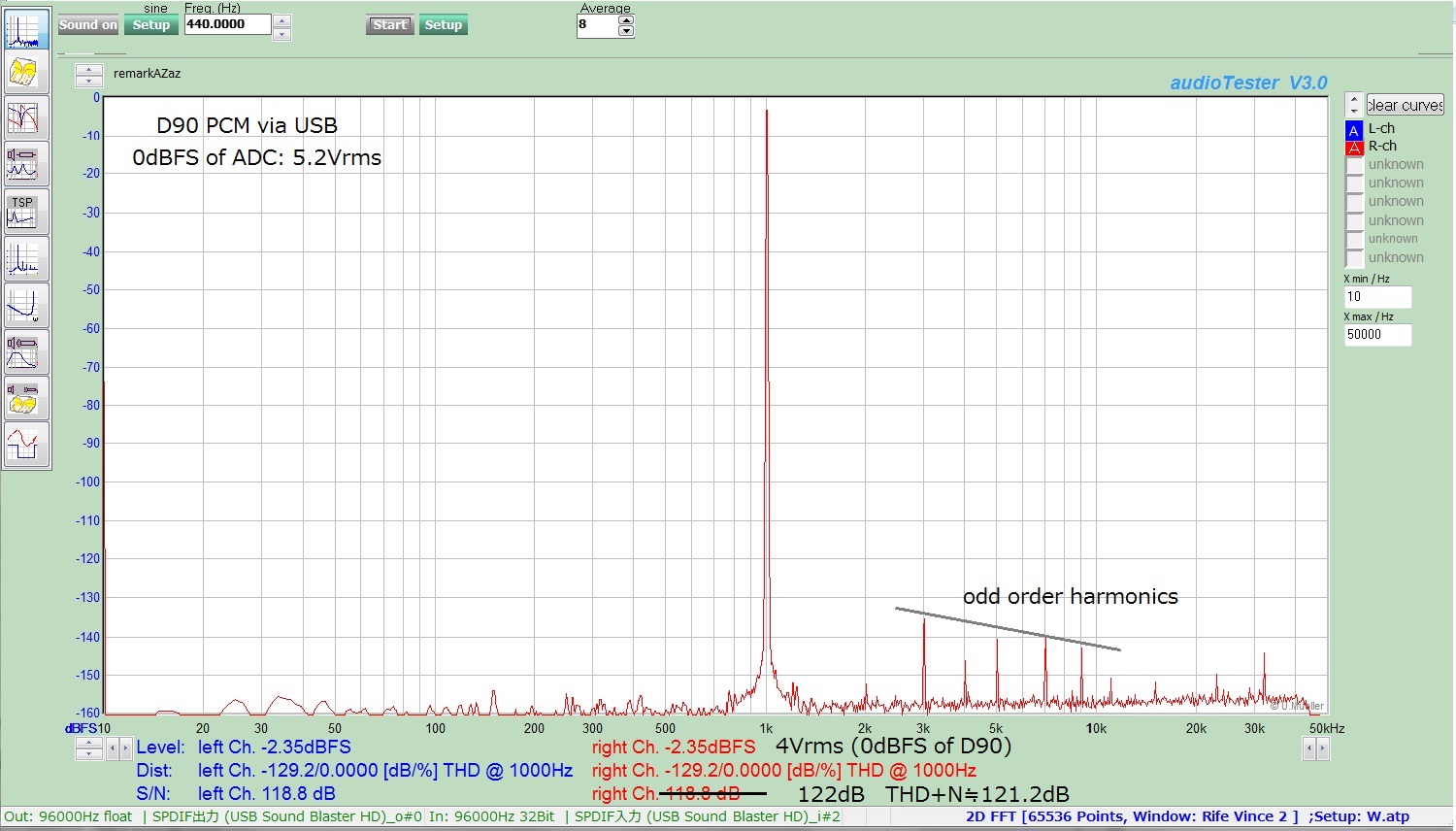Click the left Ch. -2.35dBFS level readout
Viewport: 1456px width, 831px height.
275,747
